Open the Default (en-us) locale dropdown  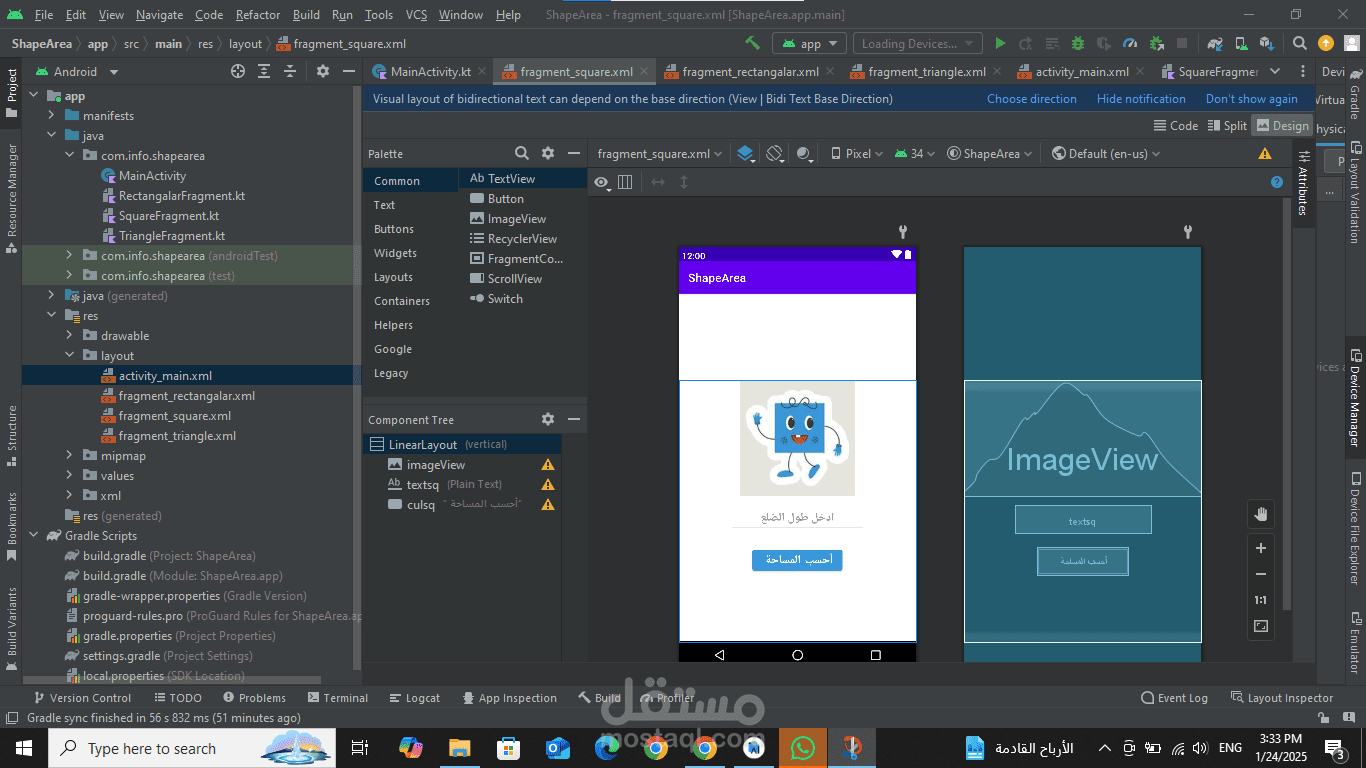point(1106,153)
